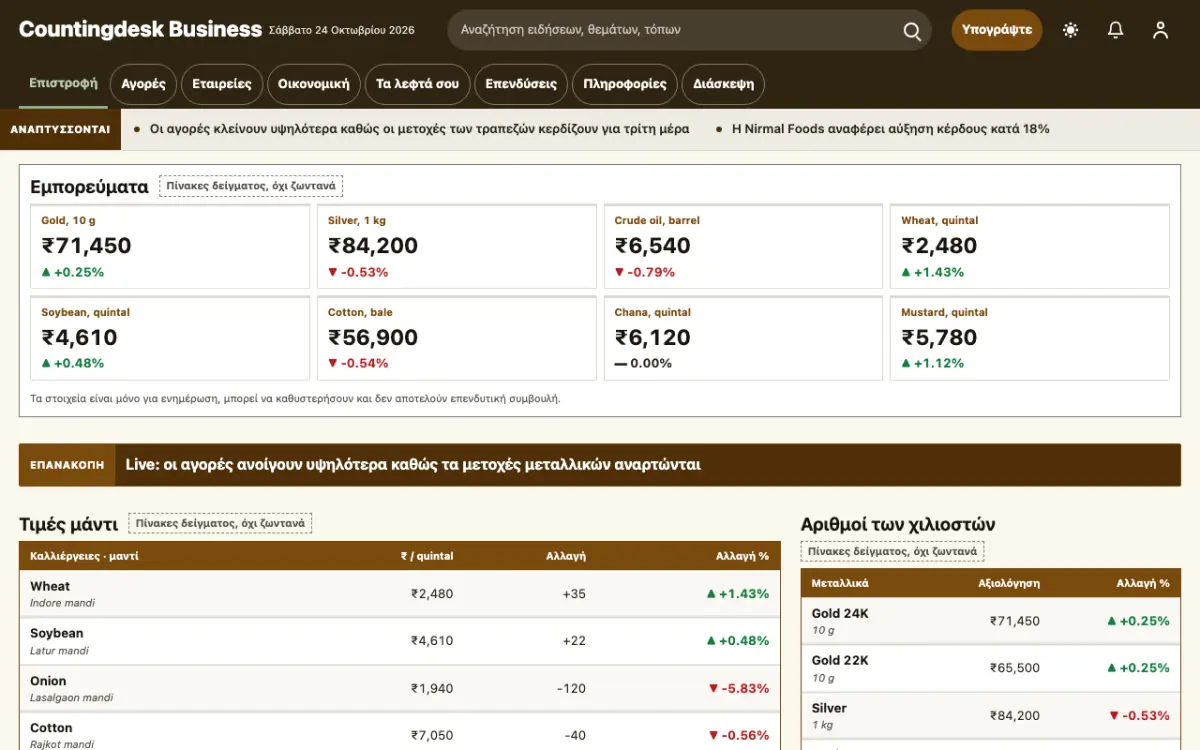Click the Wheat row in mandi table
Image resolution: width=1200 pixels, height=750 pixels.
pyautogui.click(x=400, y=594)
